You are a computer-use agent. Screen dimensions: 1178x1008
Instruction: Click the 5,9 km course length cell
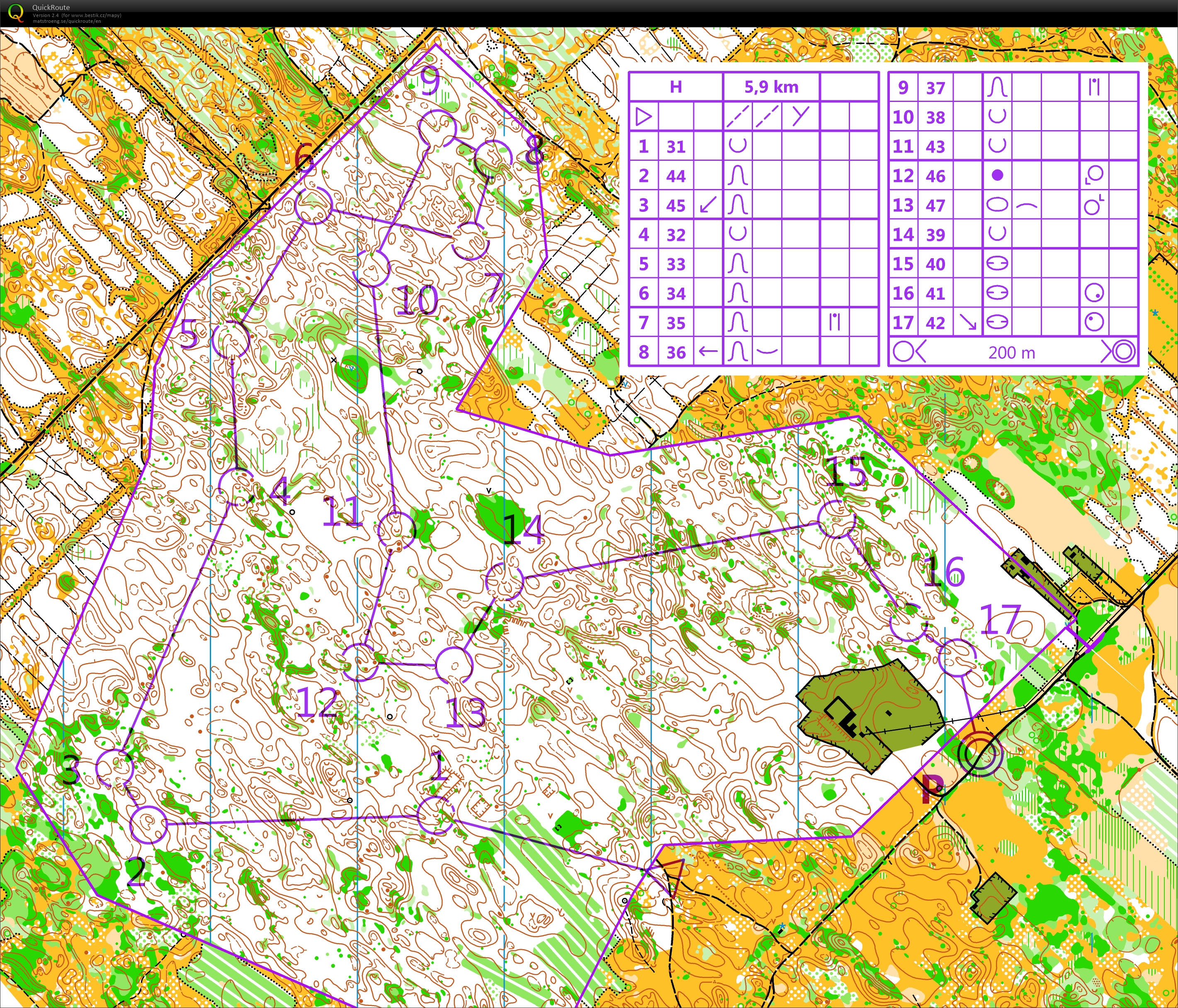771,87
